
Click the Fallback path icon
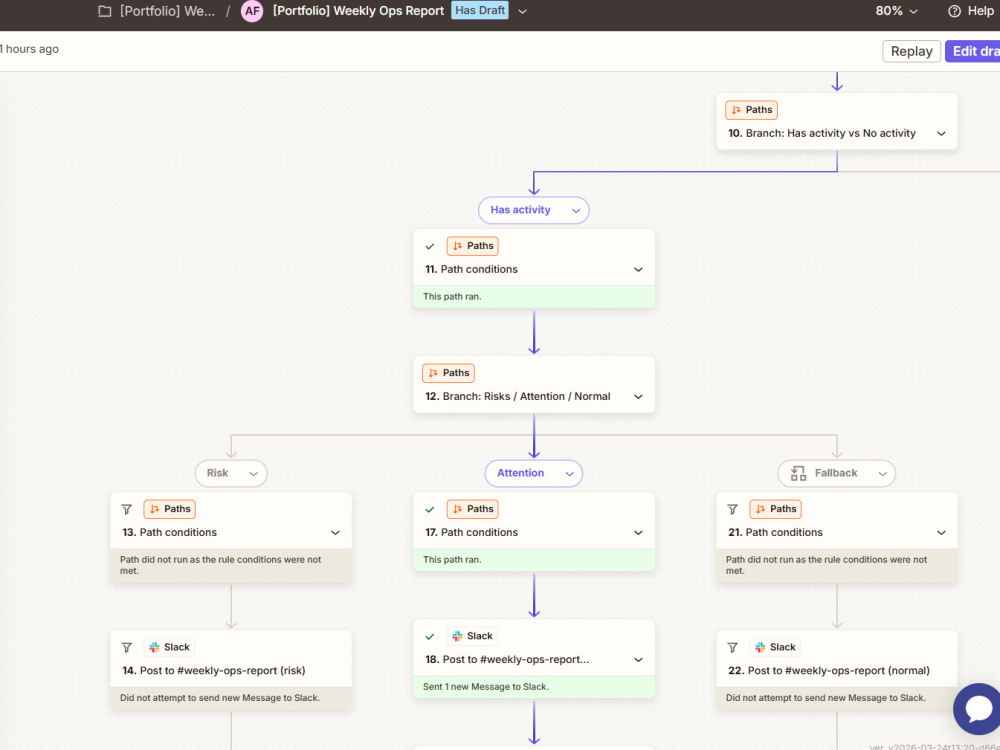click(798, 473)
